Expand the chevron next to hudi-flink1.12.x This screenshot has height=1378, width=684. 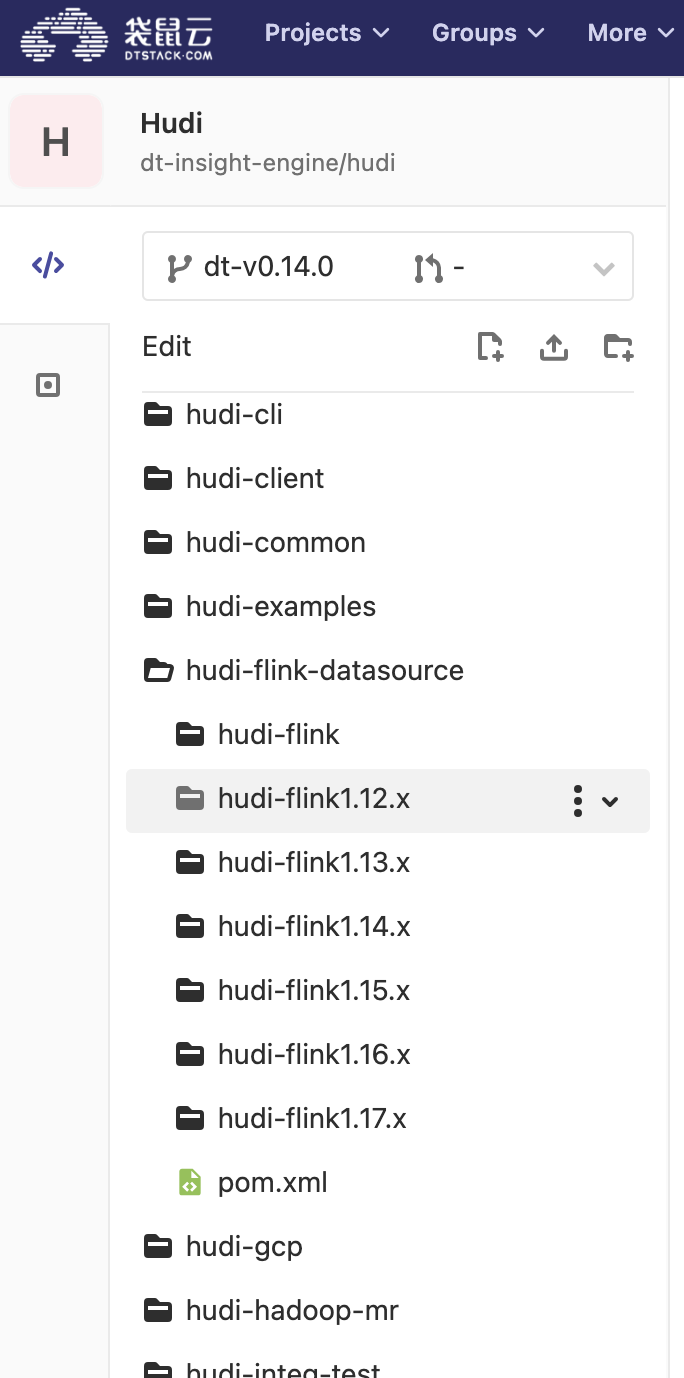[610, 800]
